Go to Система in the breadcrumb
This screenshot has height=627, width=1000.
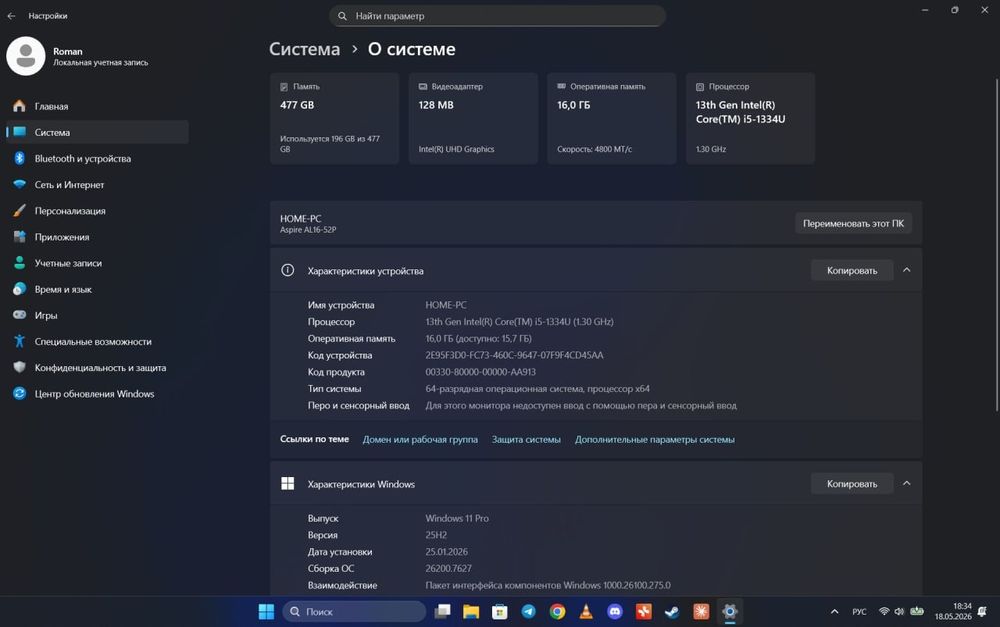tap(304, 49)
